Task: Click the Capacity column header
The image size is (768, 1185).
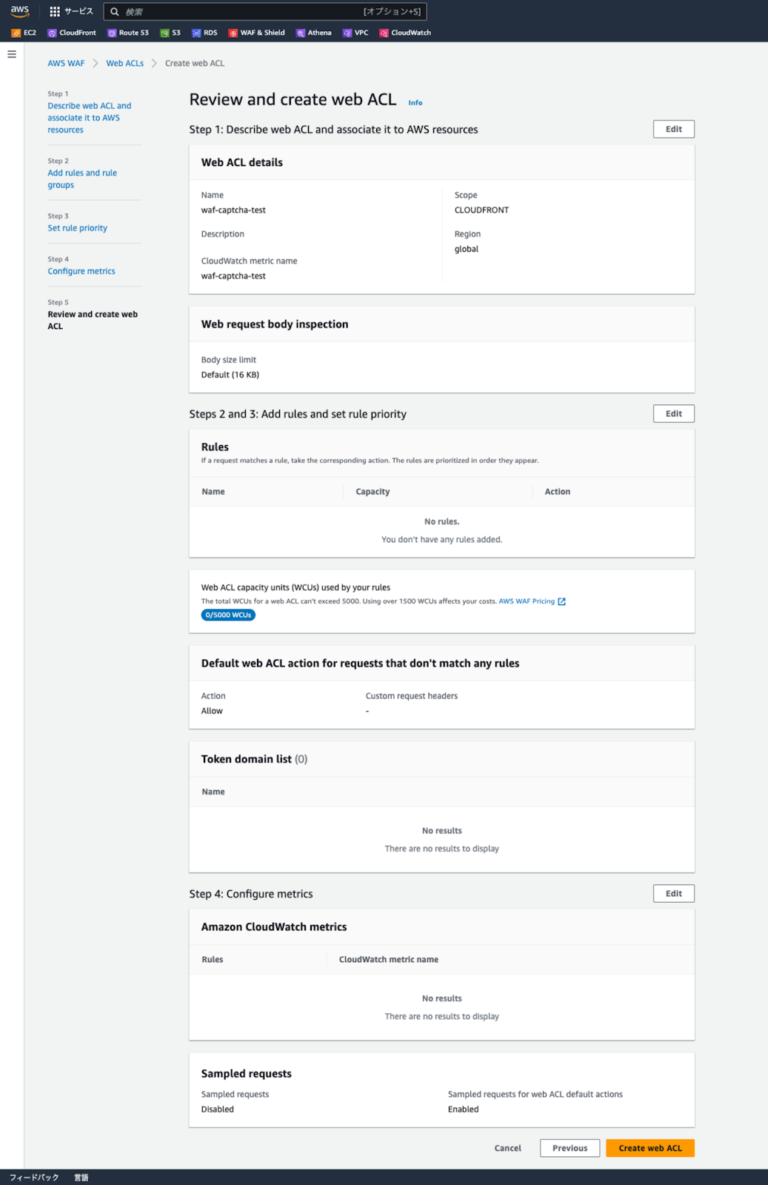Action: click(x=373, y=492)
